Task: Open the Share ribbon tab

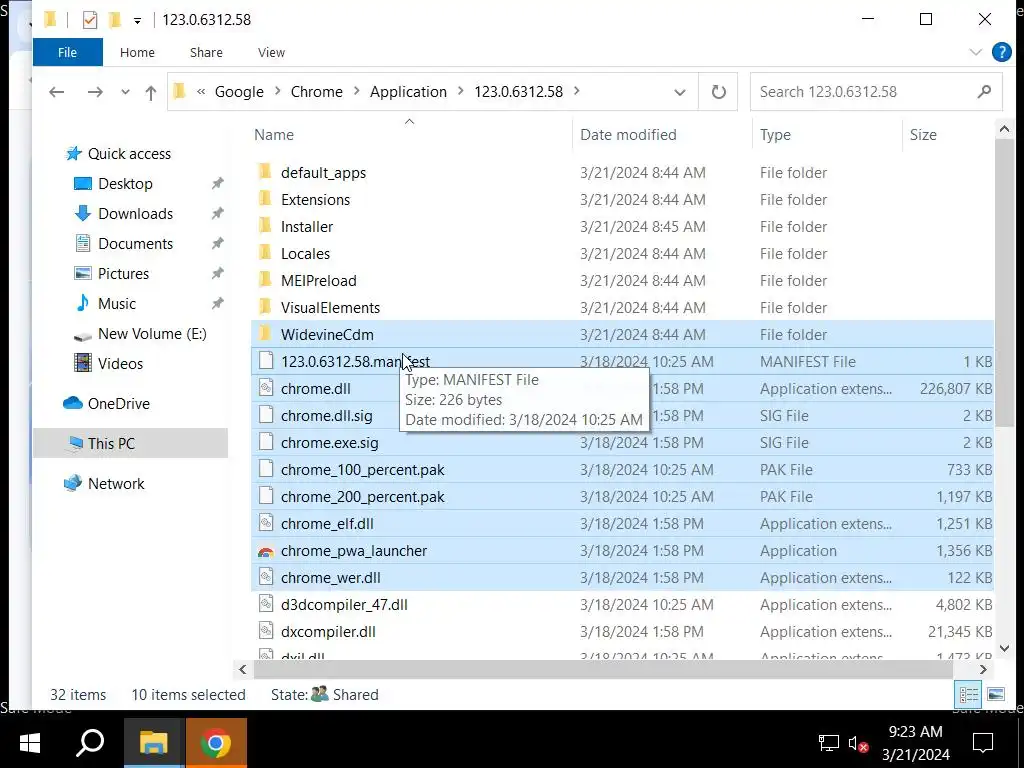Action: pyautogui.click(x=206, y=52)
